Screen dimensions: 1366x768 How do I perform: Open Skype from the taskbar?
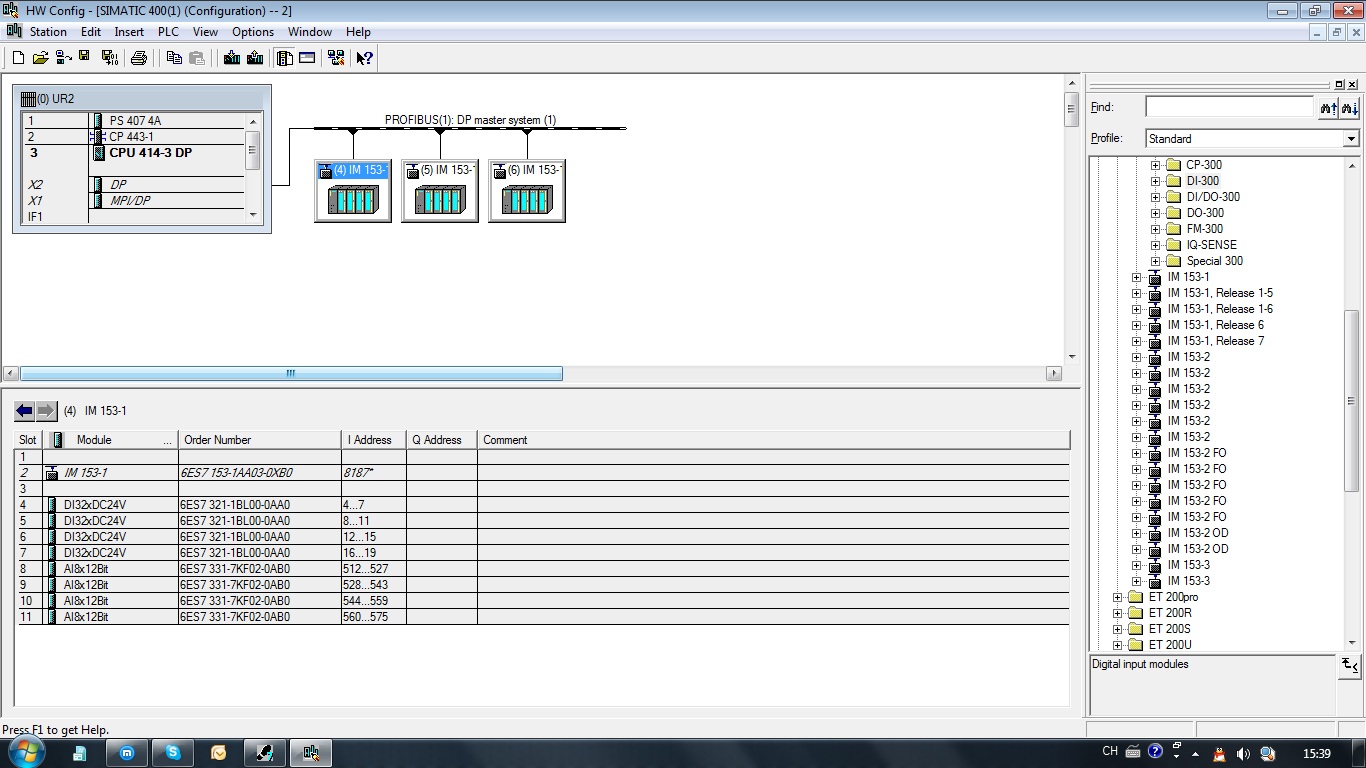click(x=173, y=753)
